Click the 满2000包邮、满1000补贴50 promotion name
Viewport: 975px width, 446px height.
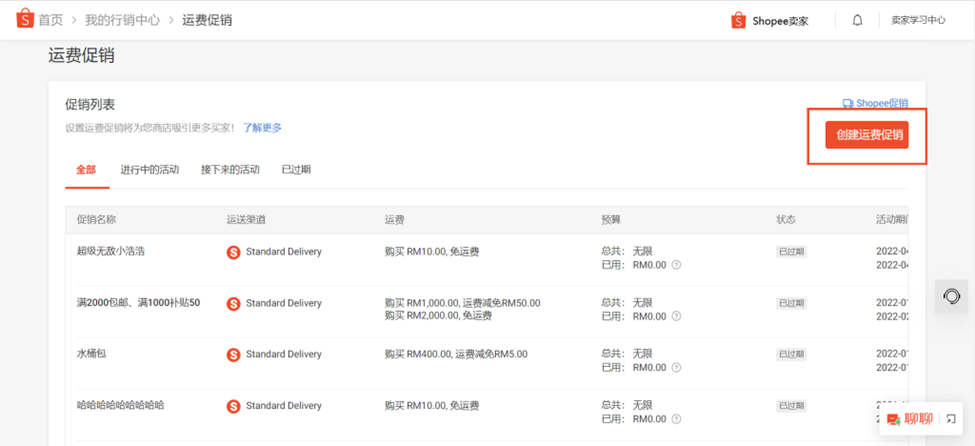point(138,303)
